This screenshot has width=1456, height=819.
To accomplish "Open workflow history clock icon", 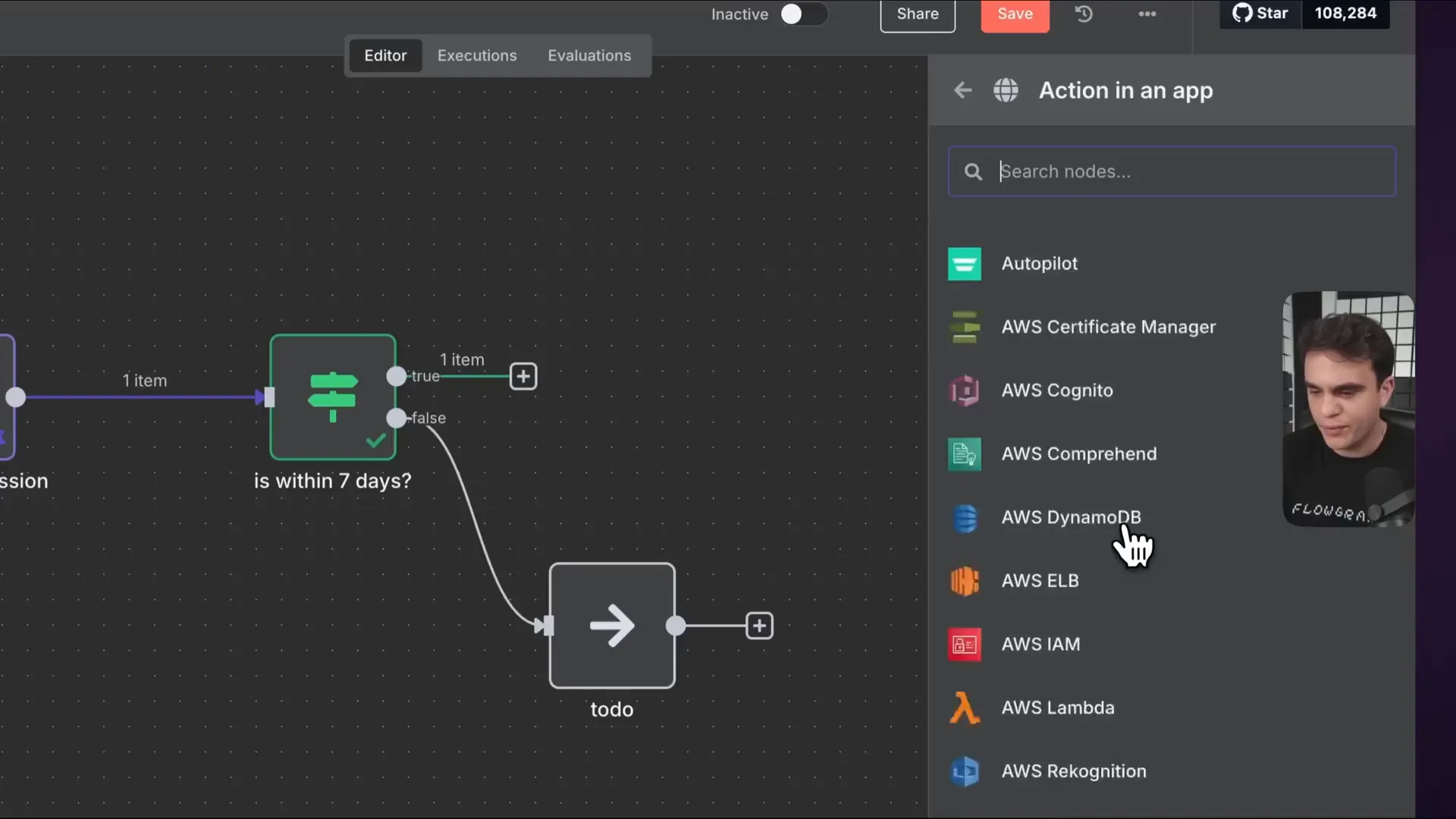I will point(1084,14).
